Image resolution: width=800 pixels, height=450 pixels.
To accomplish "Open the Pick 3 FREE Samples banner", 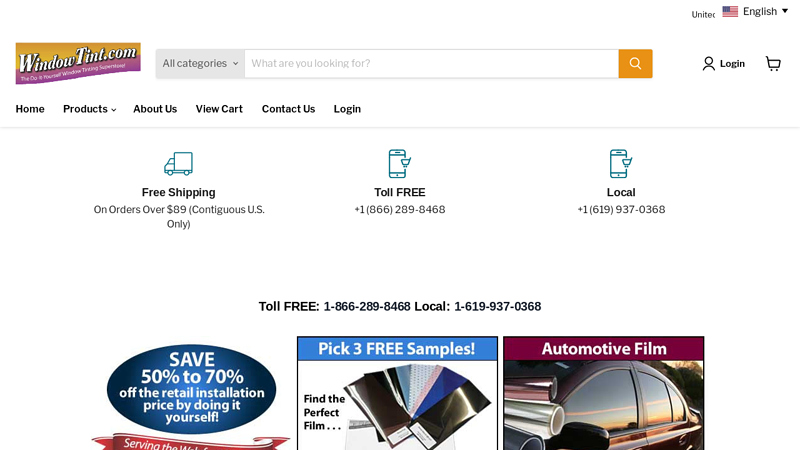I will click(397, 393).
